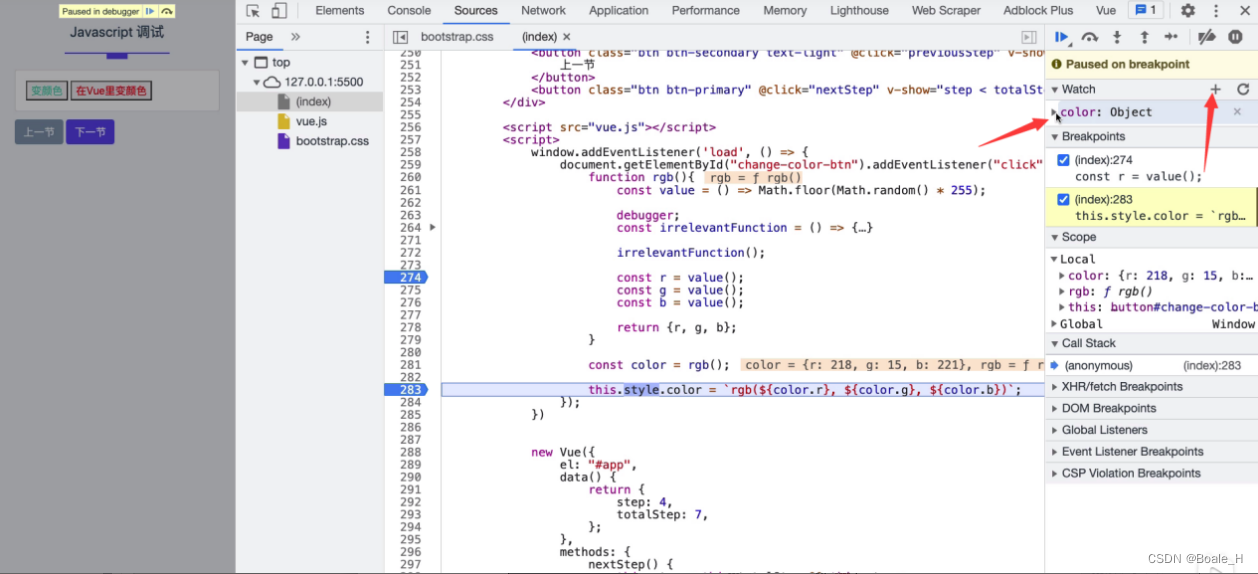The height and width of the screenshot is (574, 1258).
Task: Go to next section 下一节
Action: [x=90, y=132]
